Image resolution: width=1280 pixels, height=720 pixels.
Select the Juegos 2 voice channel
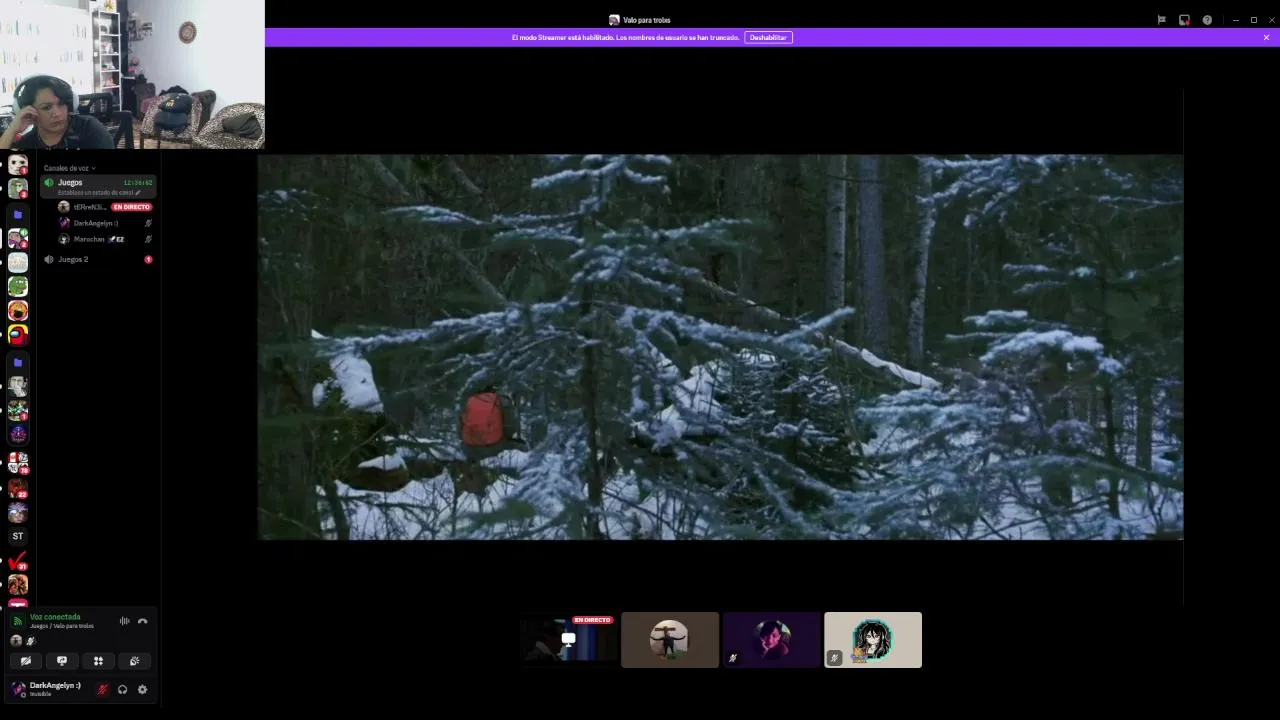point(98,259)
